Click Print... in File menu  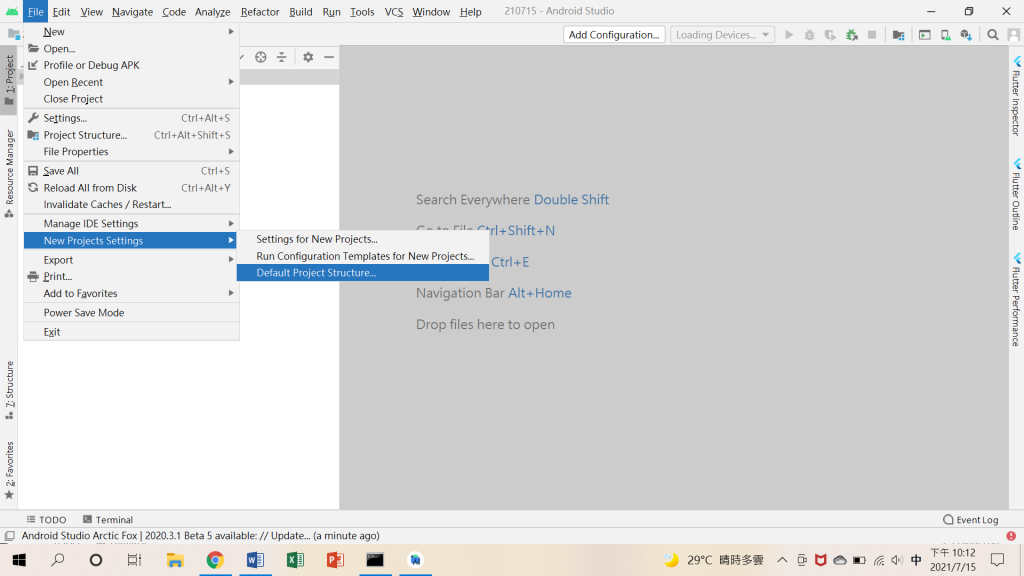[x=131, y=277]
